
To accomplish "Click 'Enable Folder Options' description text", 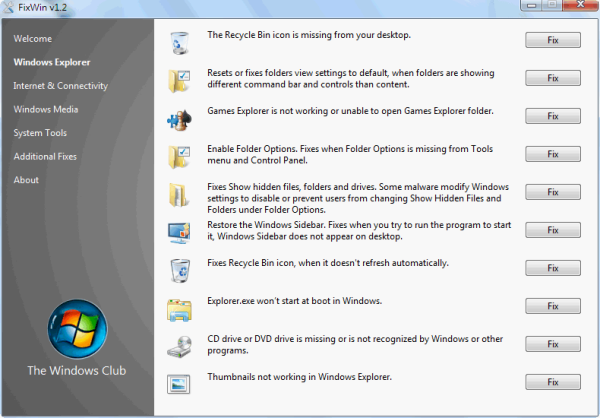I will click(x=350, y=154).
